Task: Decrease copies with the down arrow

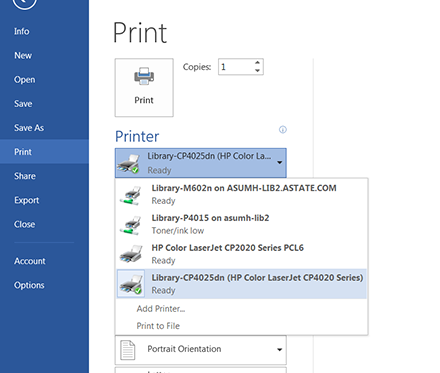Action: coord(257,70)
